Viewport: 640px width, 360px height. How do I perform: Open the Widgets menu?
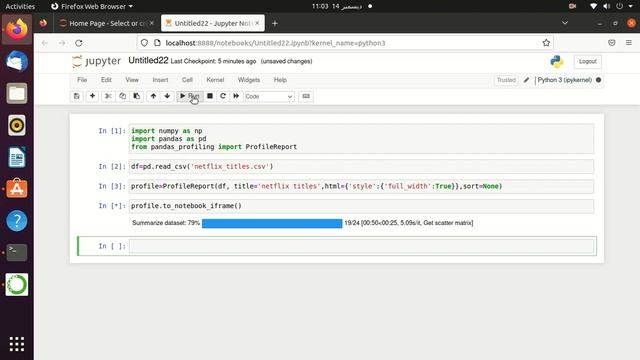pos(249,80)
